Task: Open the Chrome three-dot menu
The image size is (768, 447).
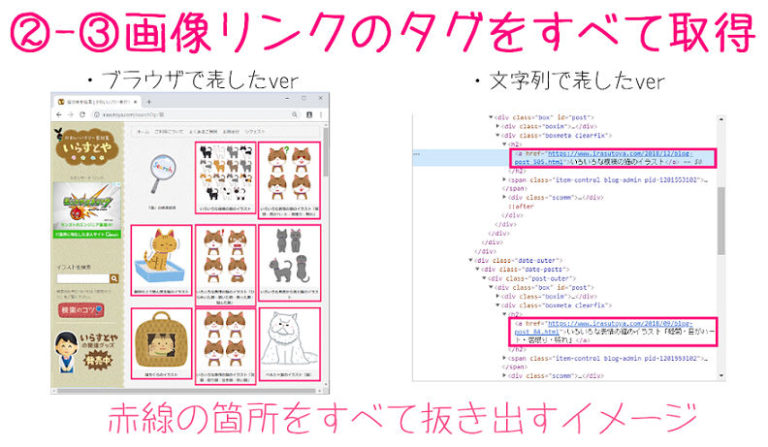Action: [x=321, y=115]
